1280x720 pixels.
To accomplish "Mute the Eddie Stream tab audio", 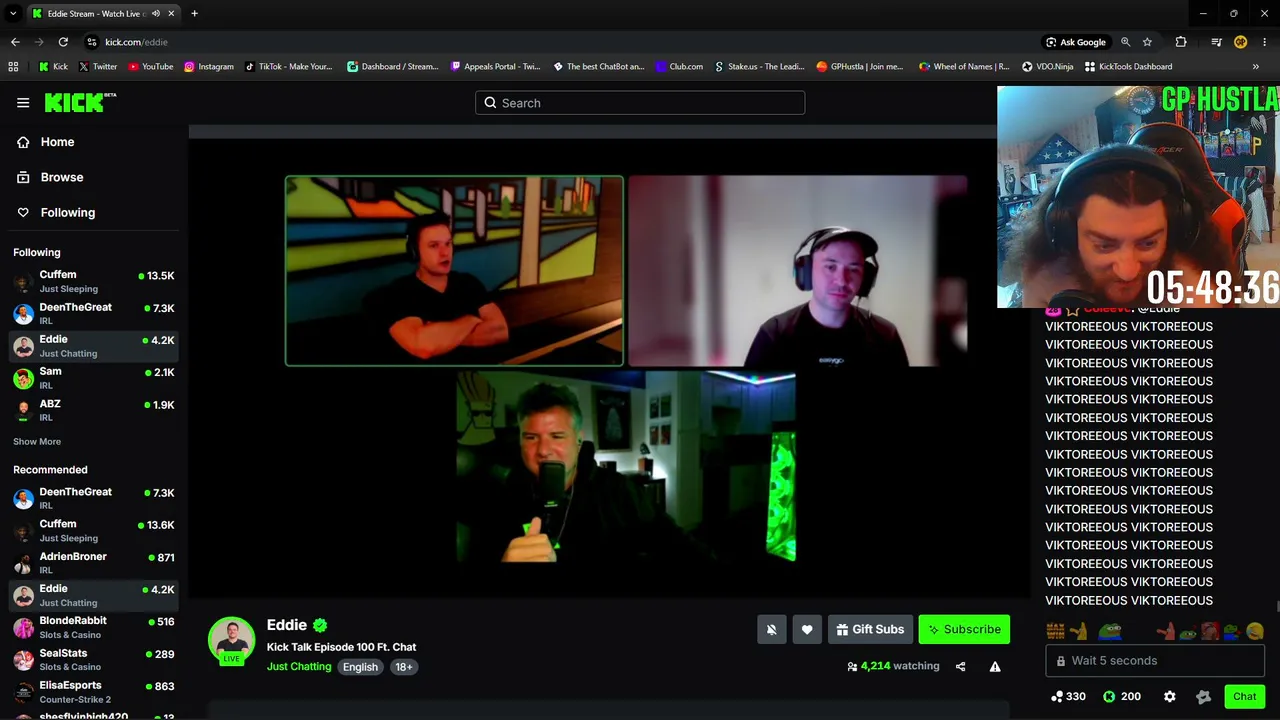I will (x=155, y=14).
